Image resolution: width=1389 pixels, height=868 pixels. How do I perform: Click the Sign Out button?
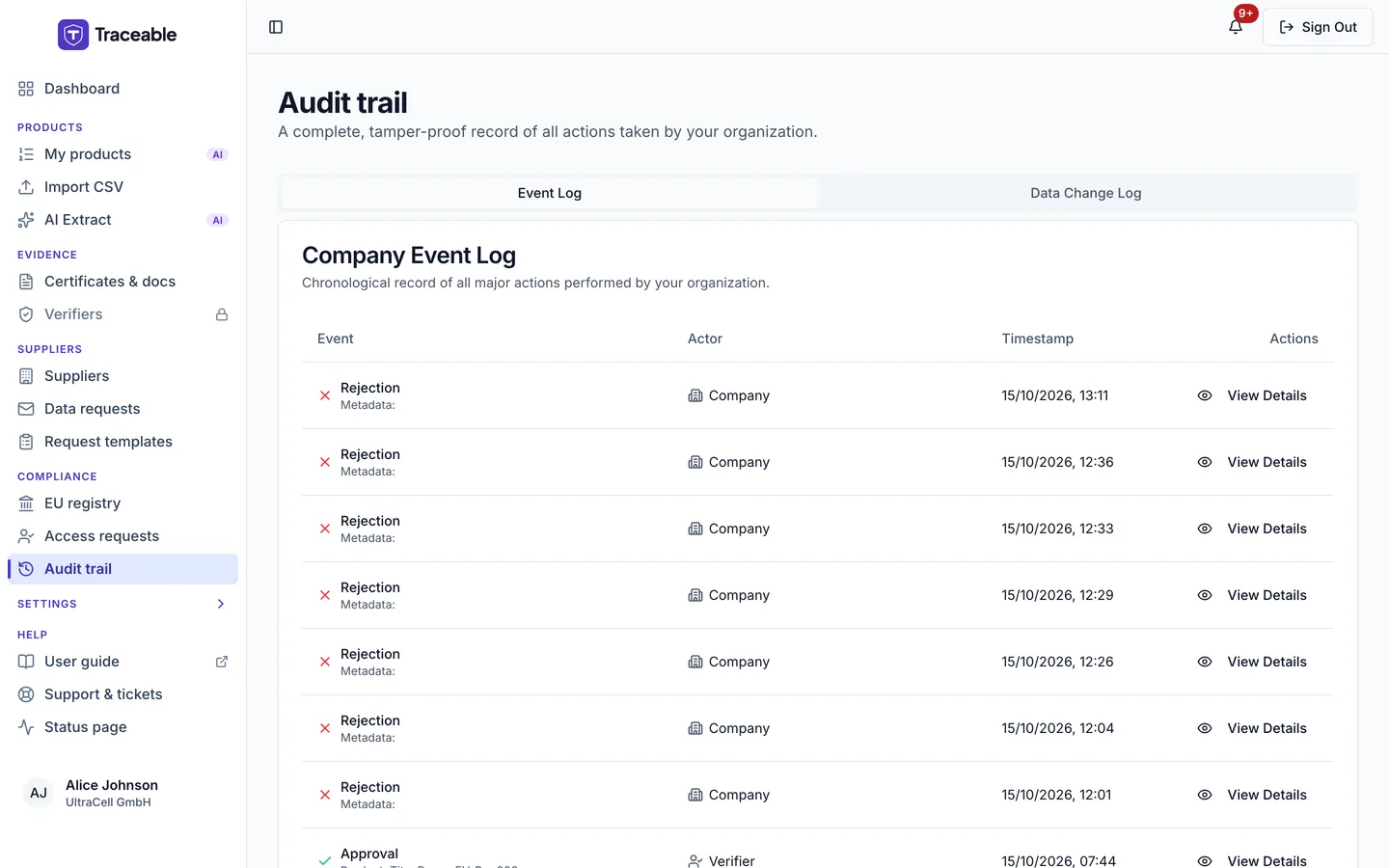coord(1318,27)
